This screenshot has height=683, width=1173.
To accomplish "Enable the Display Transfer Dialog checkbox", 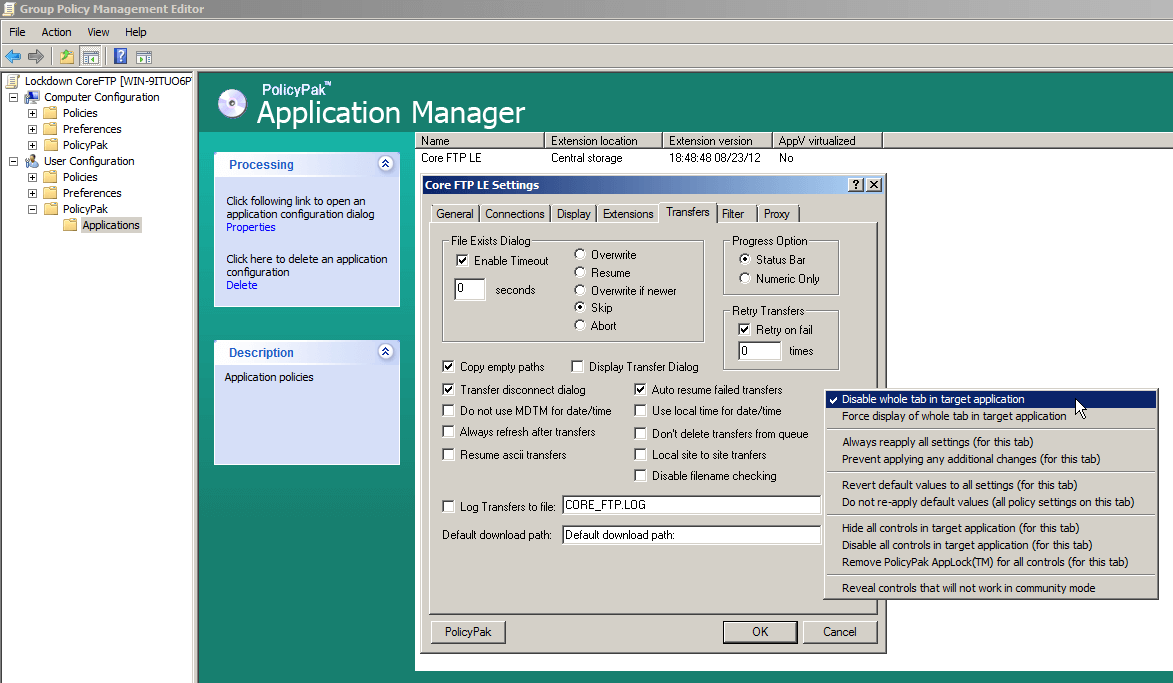I will pos(577,367).
